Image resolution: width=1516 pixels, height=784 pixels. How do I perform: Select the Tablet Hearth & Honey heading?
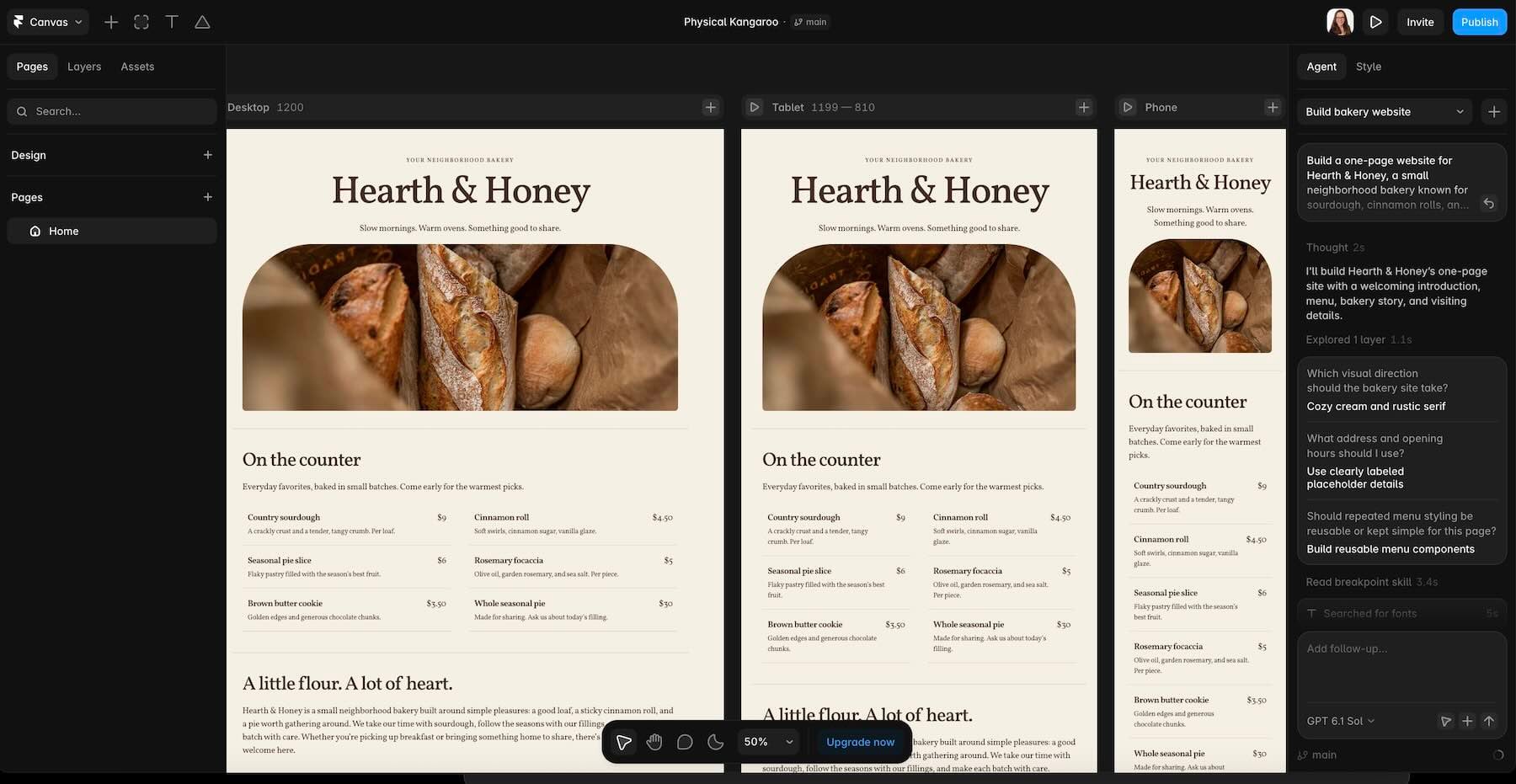click(920, 190)
